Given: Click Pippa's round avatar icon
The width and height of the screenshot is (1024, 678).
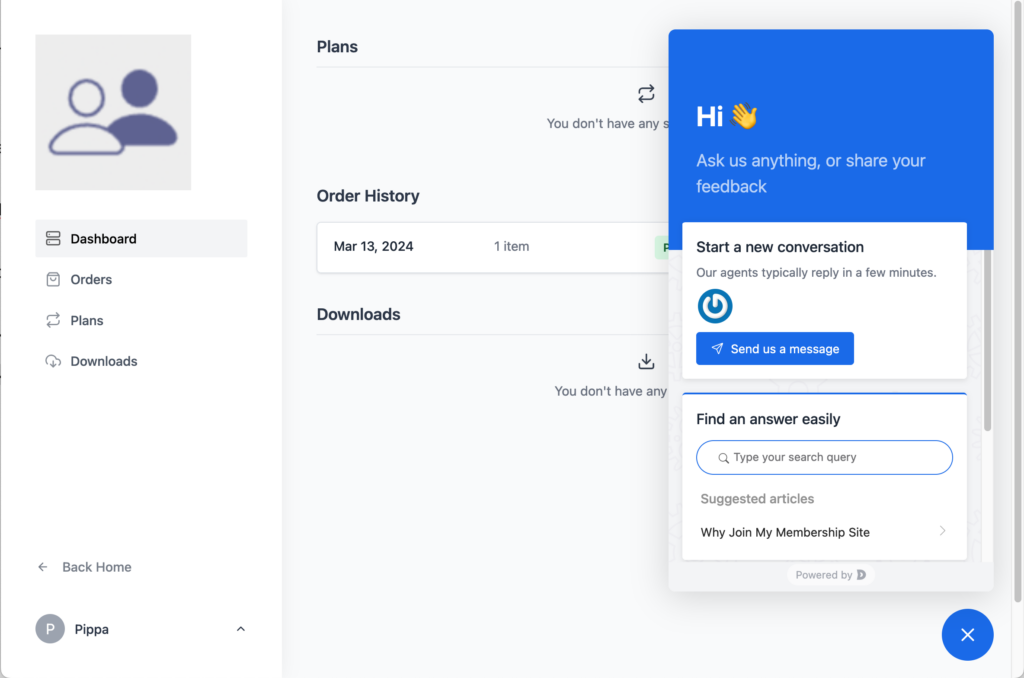Looking at the screenshot, I should tap(50, 629).
